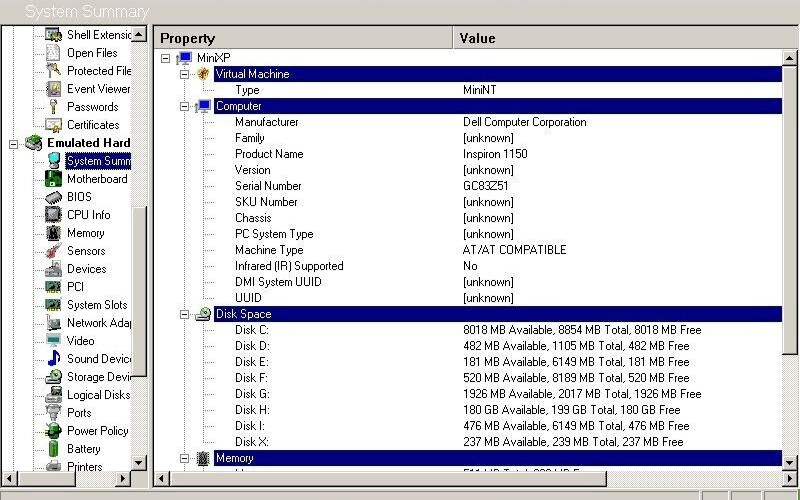Open the Motherboard icon in sidebar

point(53,179)
